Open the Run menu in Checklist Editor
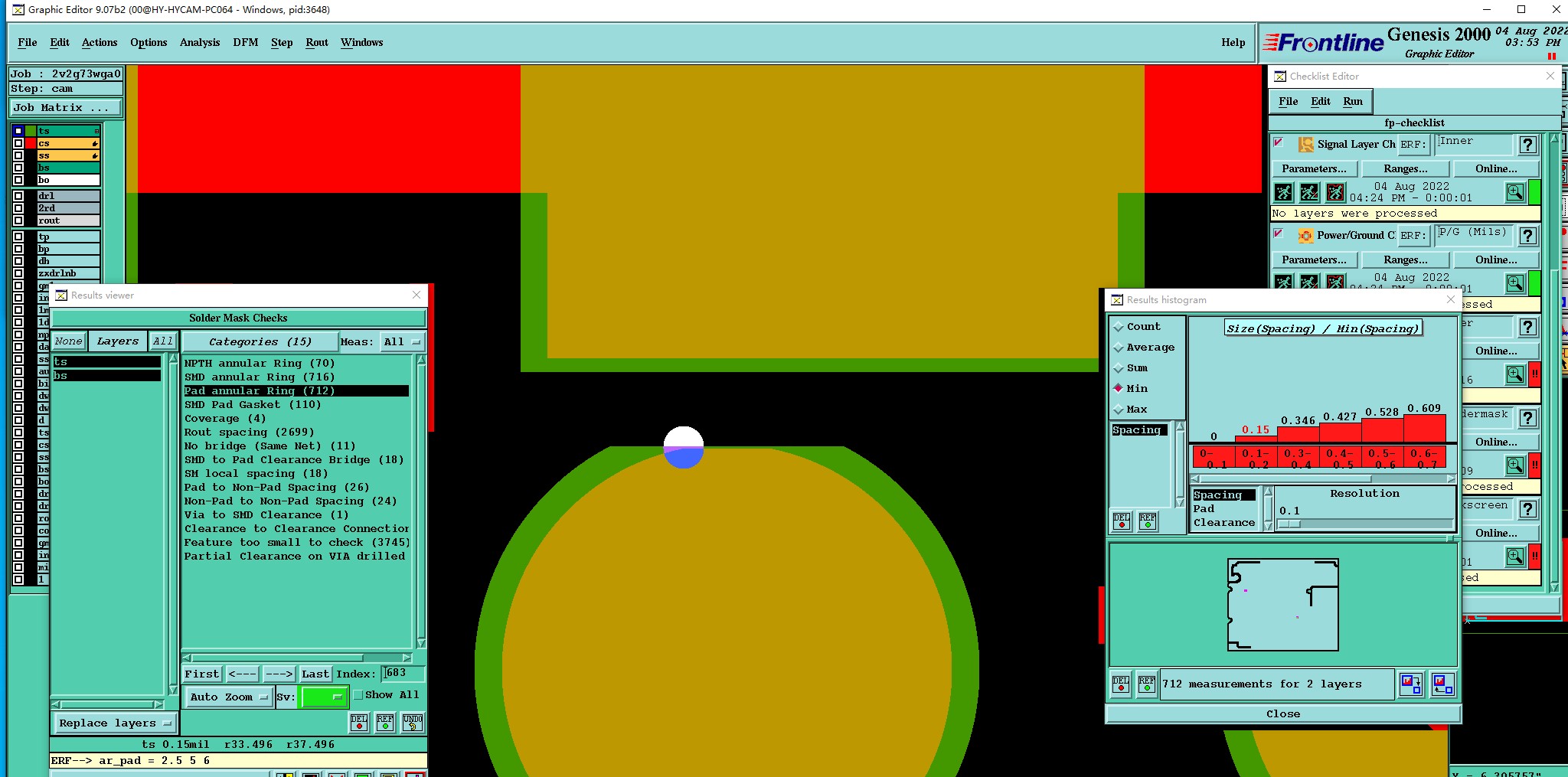1568x777 pixels. [x=1353, y=101]
